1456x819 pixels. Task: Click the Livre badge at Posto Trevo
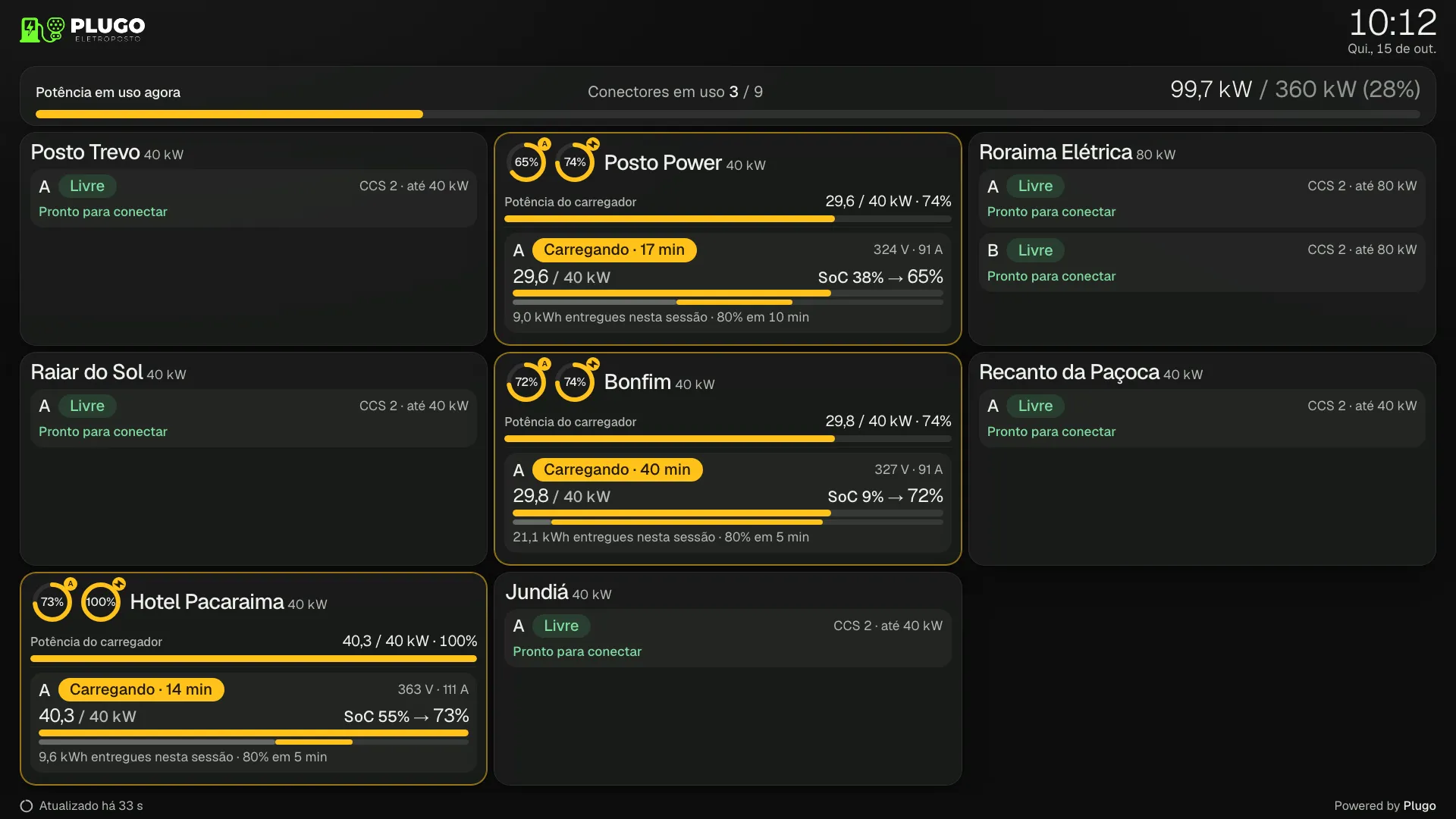87,187
